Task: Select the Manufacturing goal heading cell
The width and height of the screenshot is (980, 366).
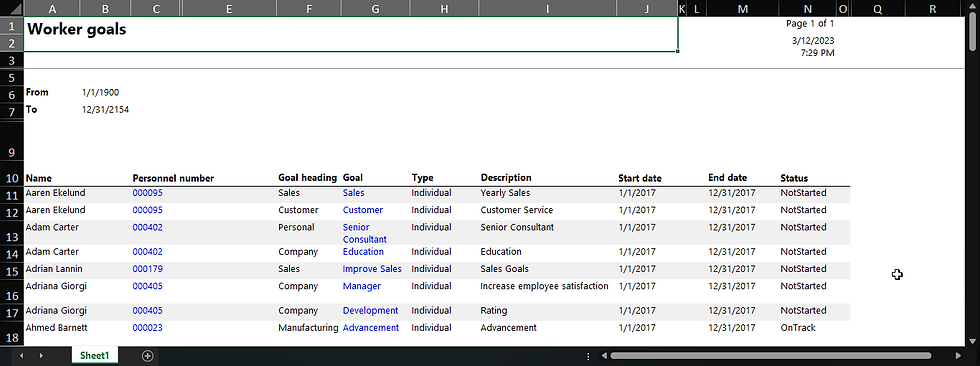Action: (x=308, y=327)
